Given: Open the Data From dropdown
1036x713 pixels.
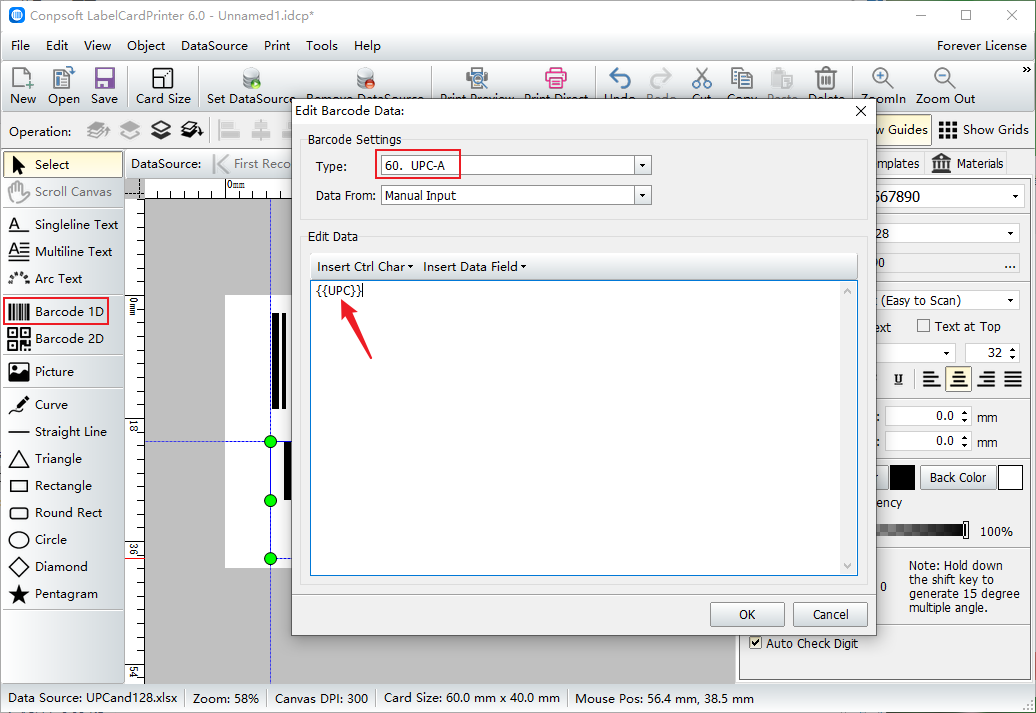Looking at the screenshot, I should point(642,195).
